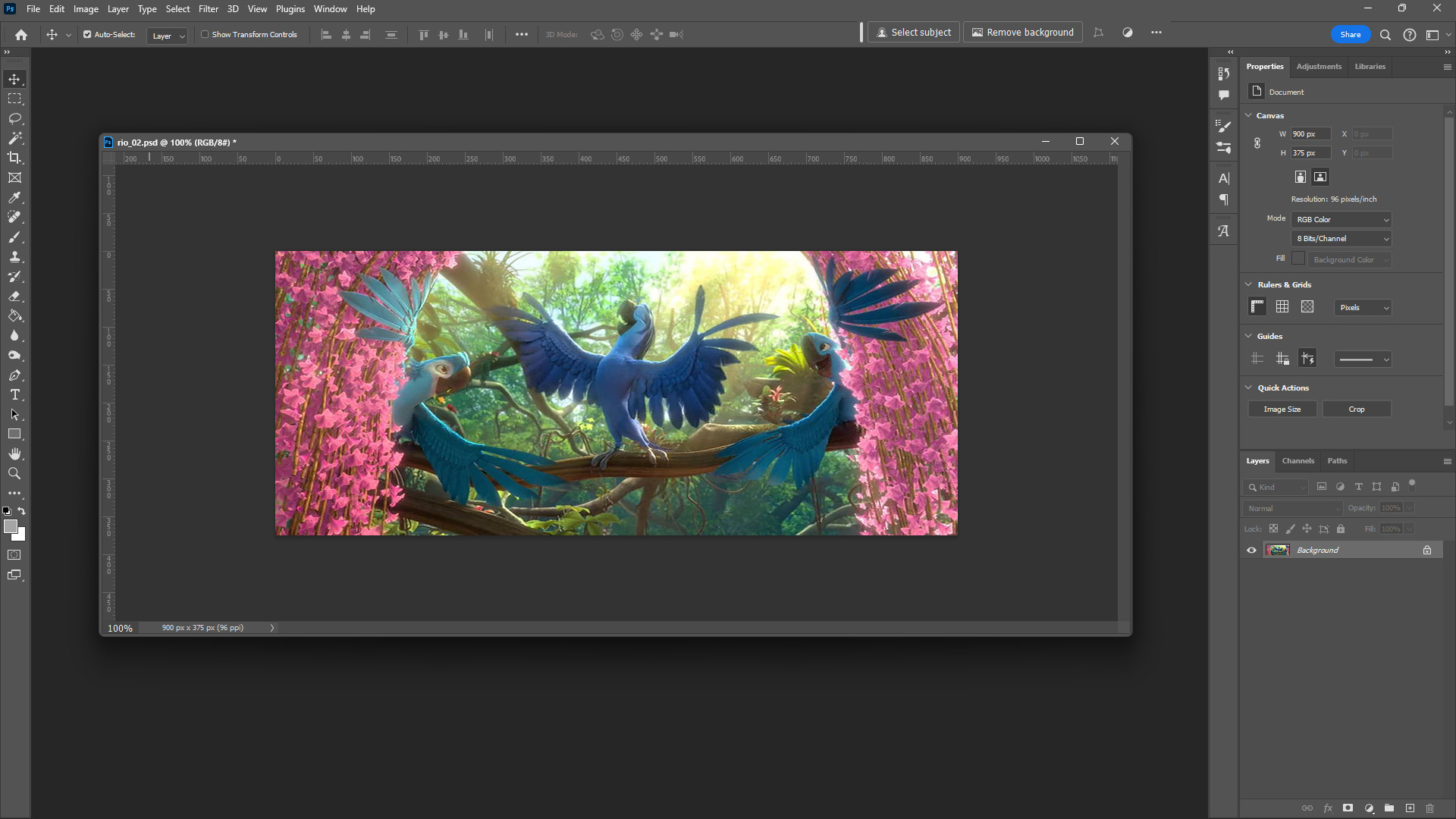The image size is (1456, 819).
Task: Click the Remove background button
Action: coord(1022,33)
